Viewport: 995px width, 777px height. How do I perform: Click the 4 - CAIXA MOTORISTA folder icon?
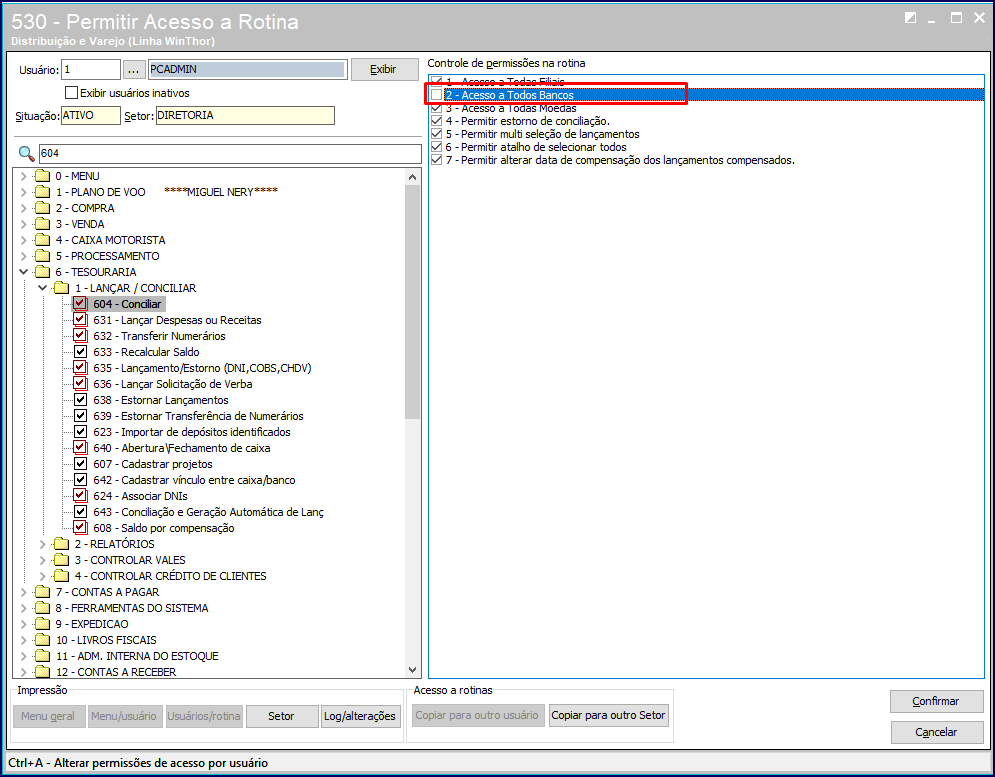point(43,239)
